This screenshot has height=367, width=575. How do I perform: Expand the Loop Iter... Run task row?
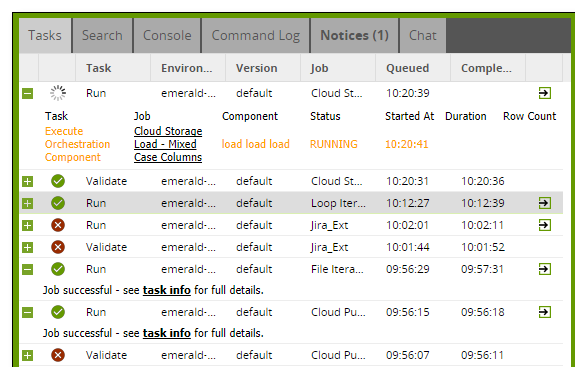point(28,203)
